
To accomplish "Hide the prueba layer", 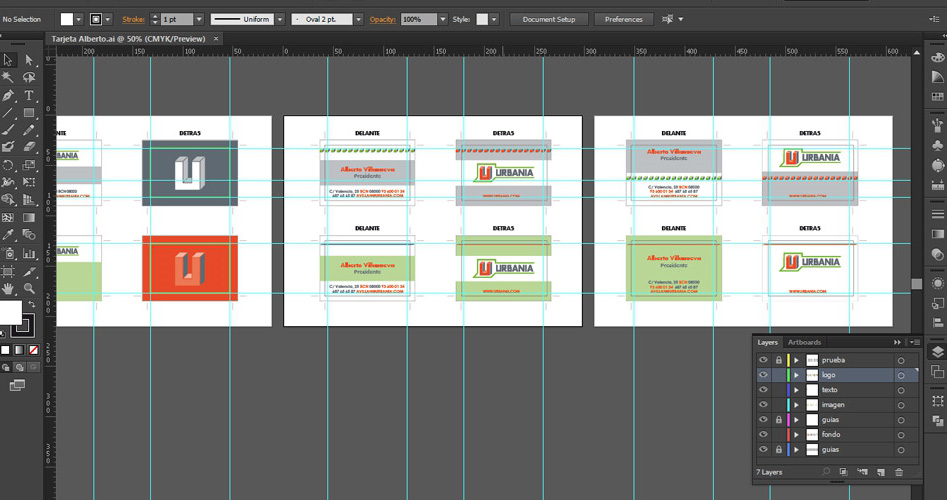I will point(763,360).
